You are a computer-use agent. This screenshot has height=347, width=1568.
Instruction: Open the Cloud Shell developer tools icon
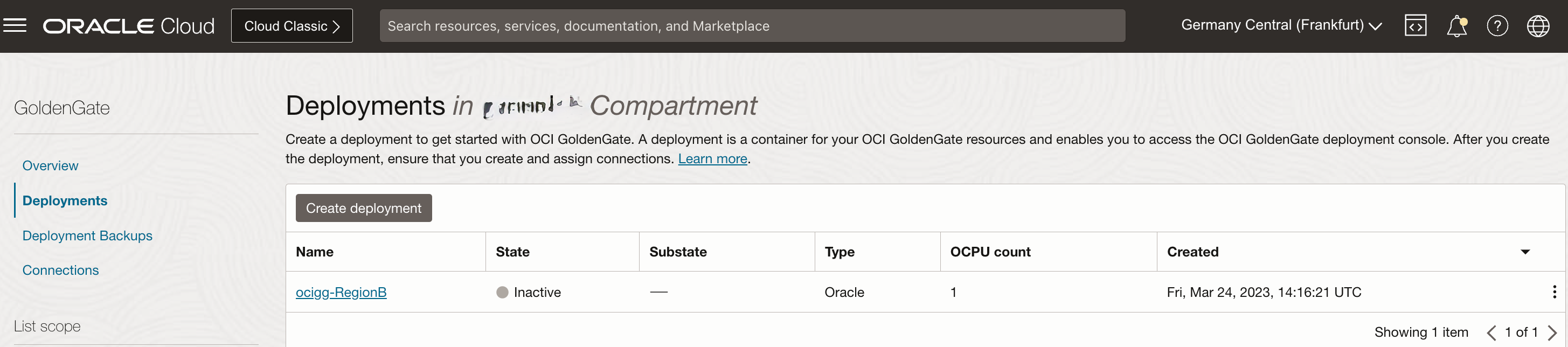[1415, 25]
